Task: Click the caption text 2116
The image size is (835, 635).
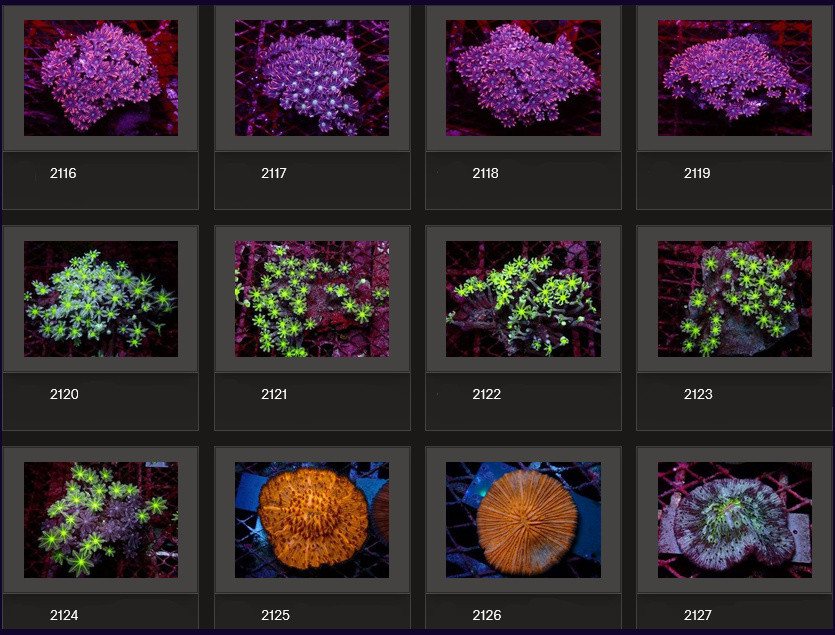Action: click(x=63, y=173)
